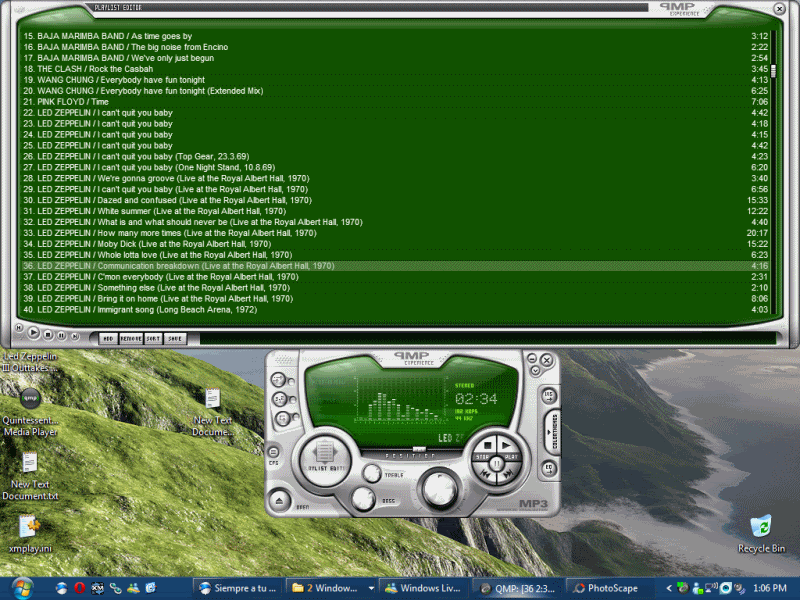Click the Windows Start orb
This screenshot has width=800, height=600.
click(x=22, y=588)
